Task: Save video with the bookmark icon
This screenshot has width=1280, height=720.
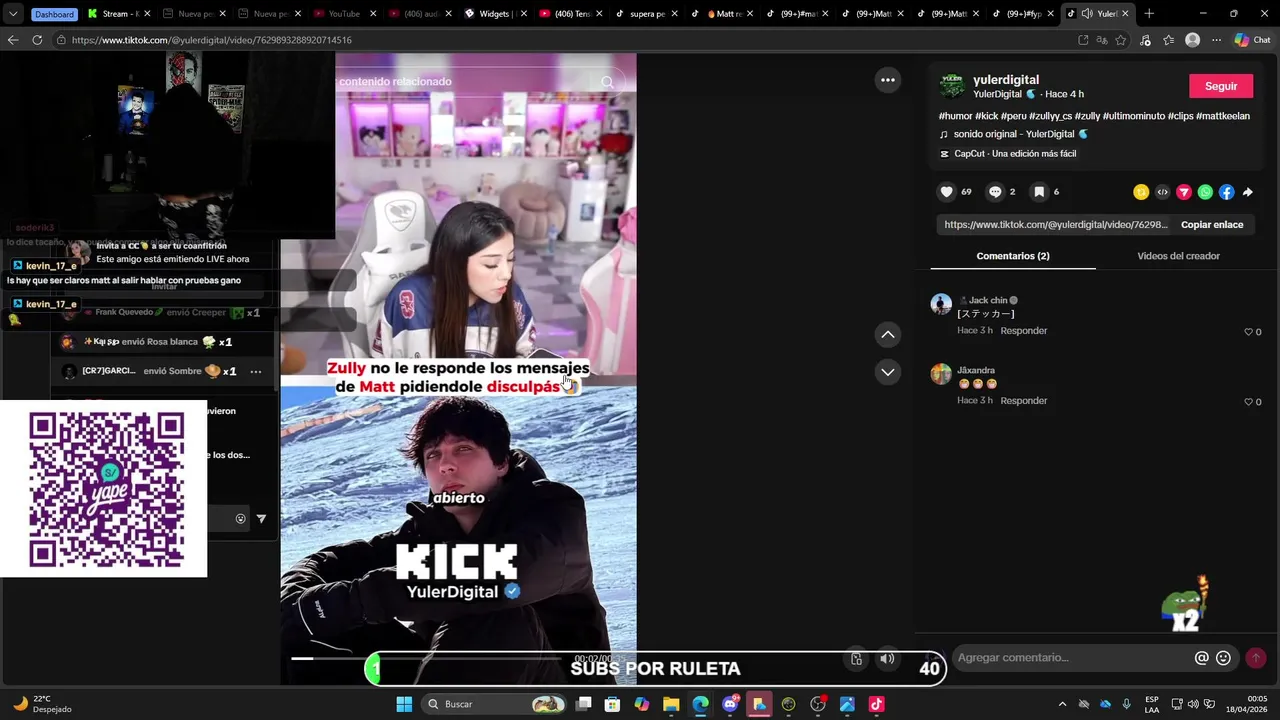Action: coord(1039,192)
